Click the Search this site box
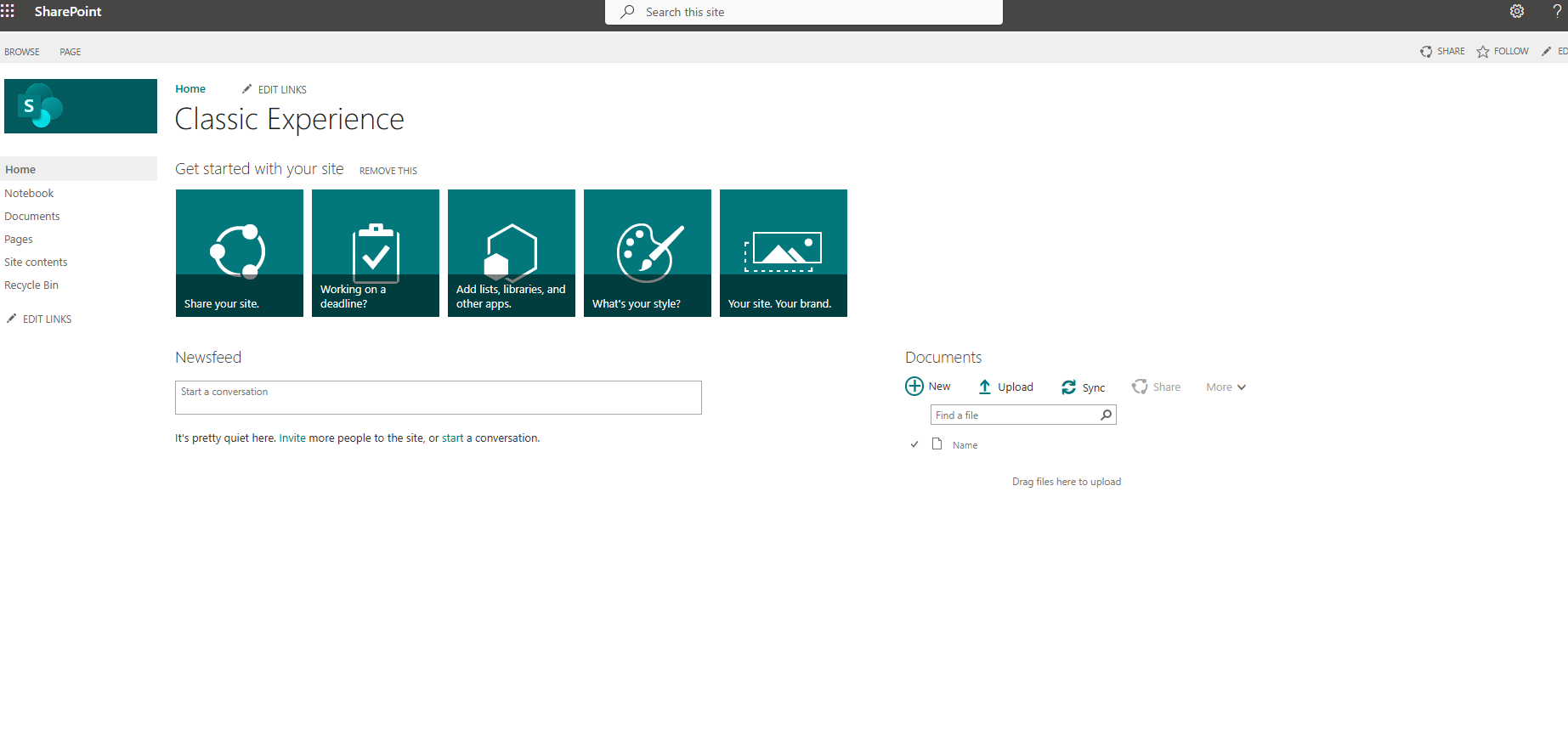1568x740 pixels. coord(804,12)
